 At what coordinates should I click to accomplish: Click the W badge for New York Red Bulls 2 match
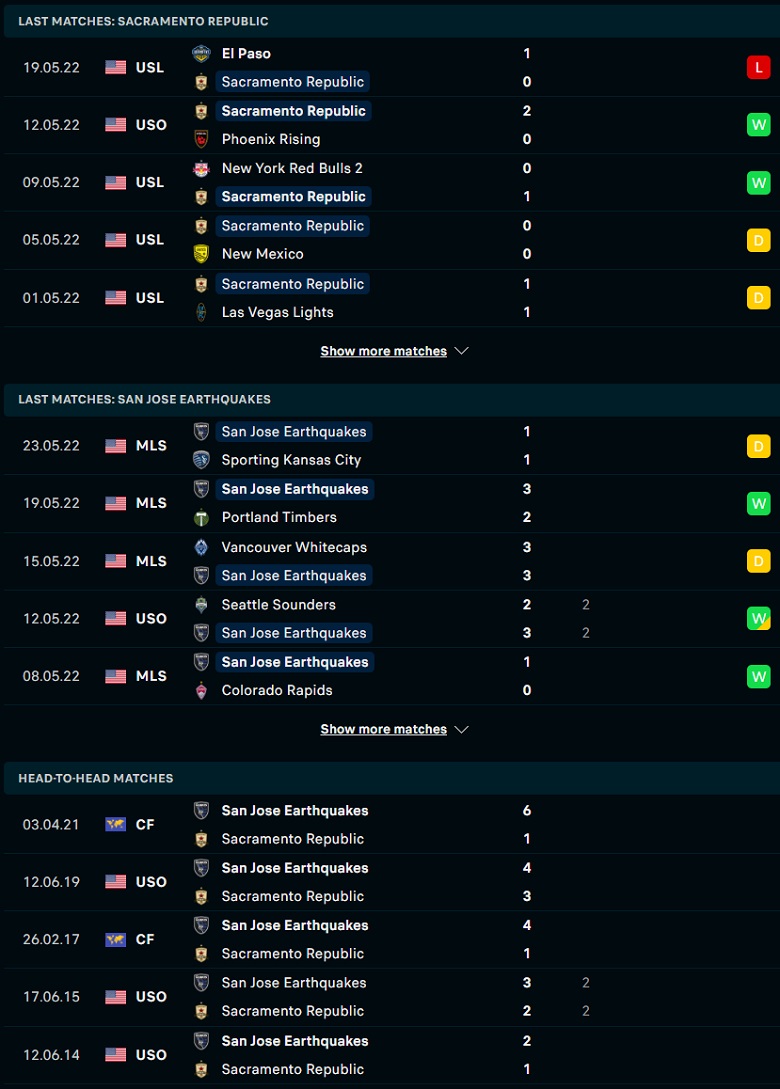coord(758,183)
